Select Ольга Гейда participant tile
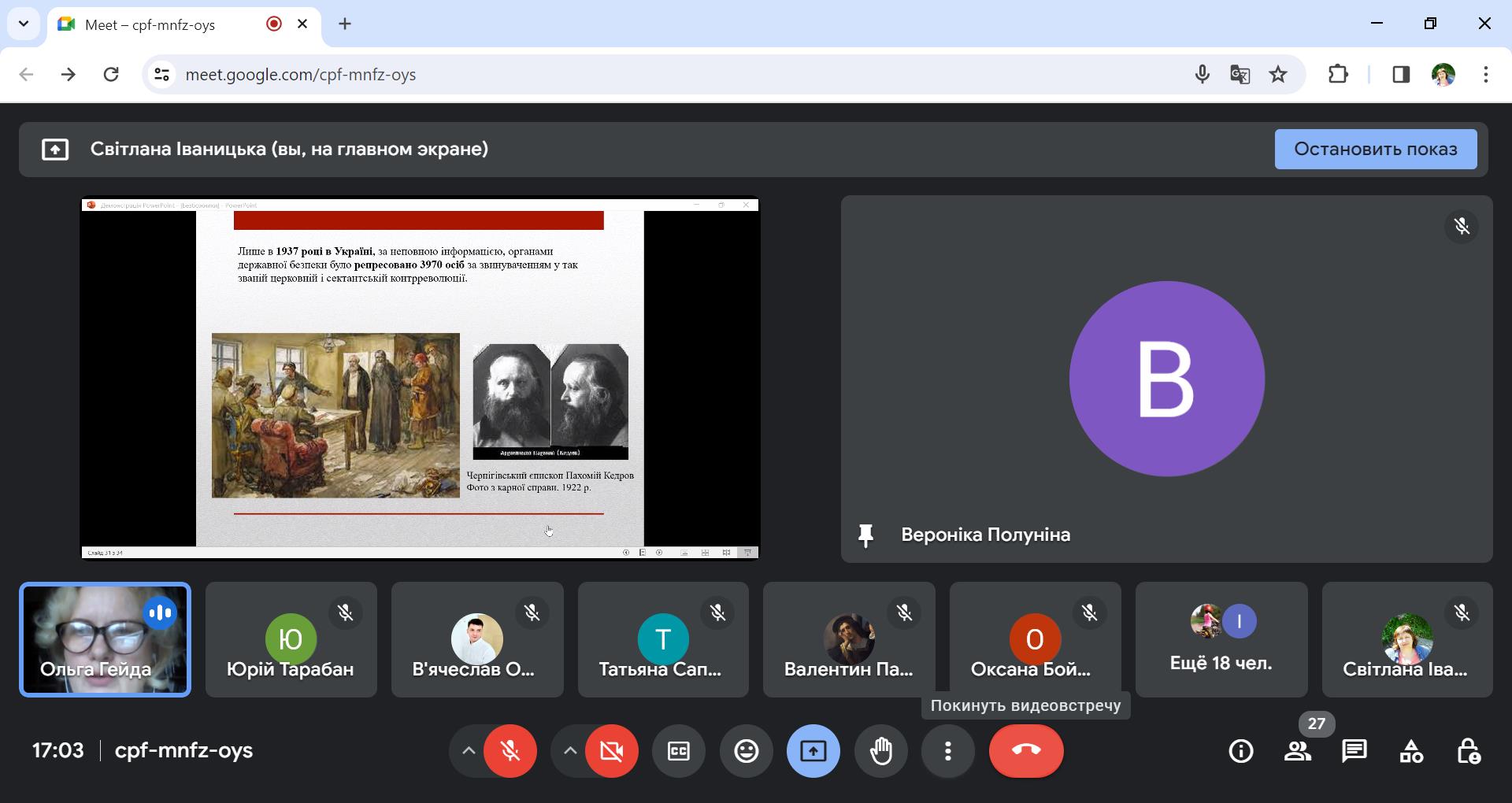The width and height of the screenshot is (1512, 803). click(x=105, y=639)
